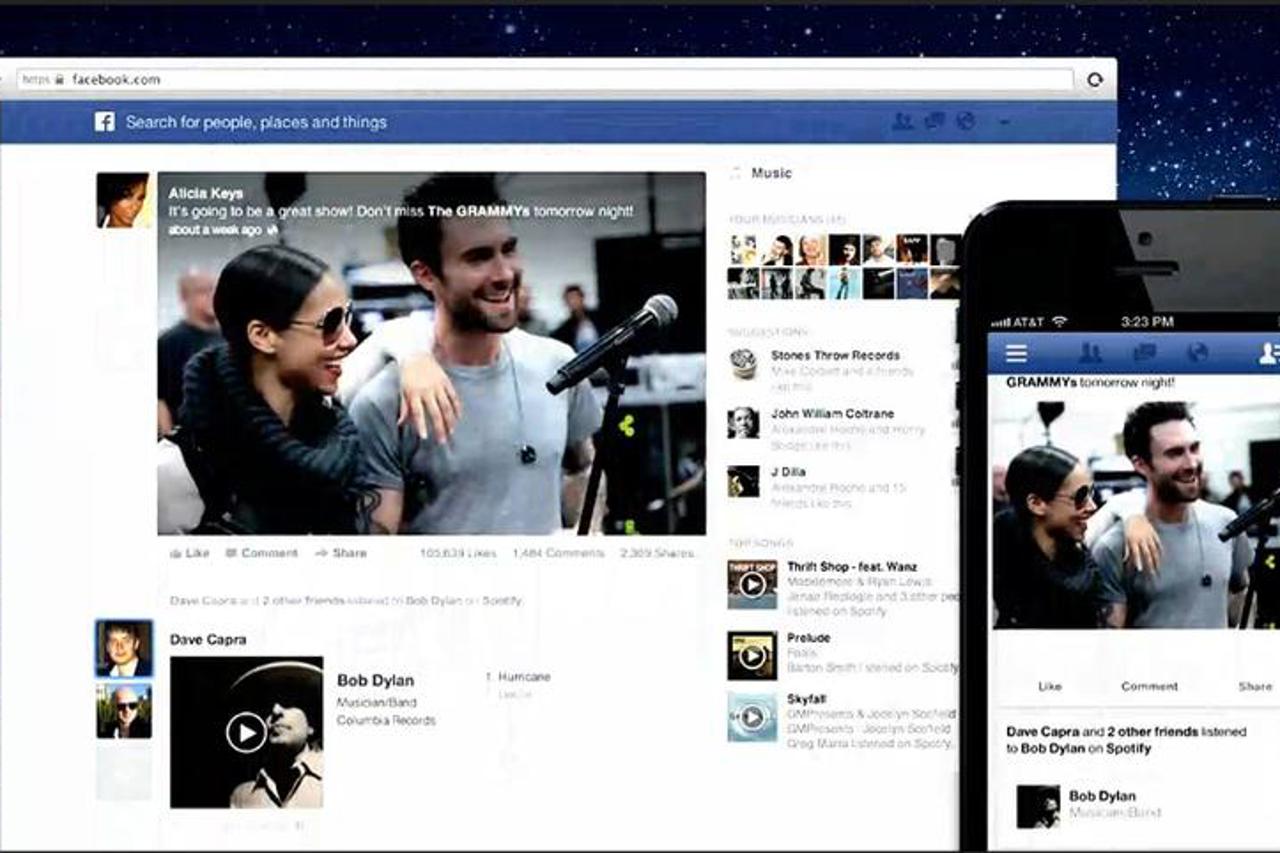Open the hamburger menu on the phone

point(1016,353)
